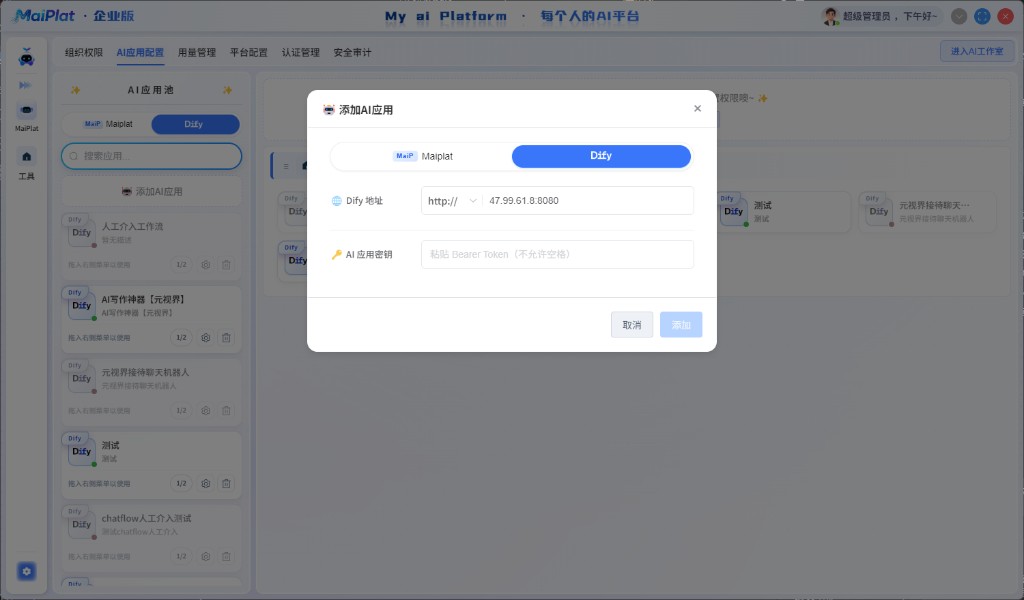This screenshot has height=600, width=1024.
Task: Click the Dify icon of AI写作神器【元视界】
Action: click(x=82, y=306)
